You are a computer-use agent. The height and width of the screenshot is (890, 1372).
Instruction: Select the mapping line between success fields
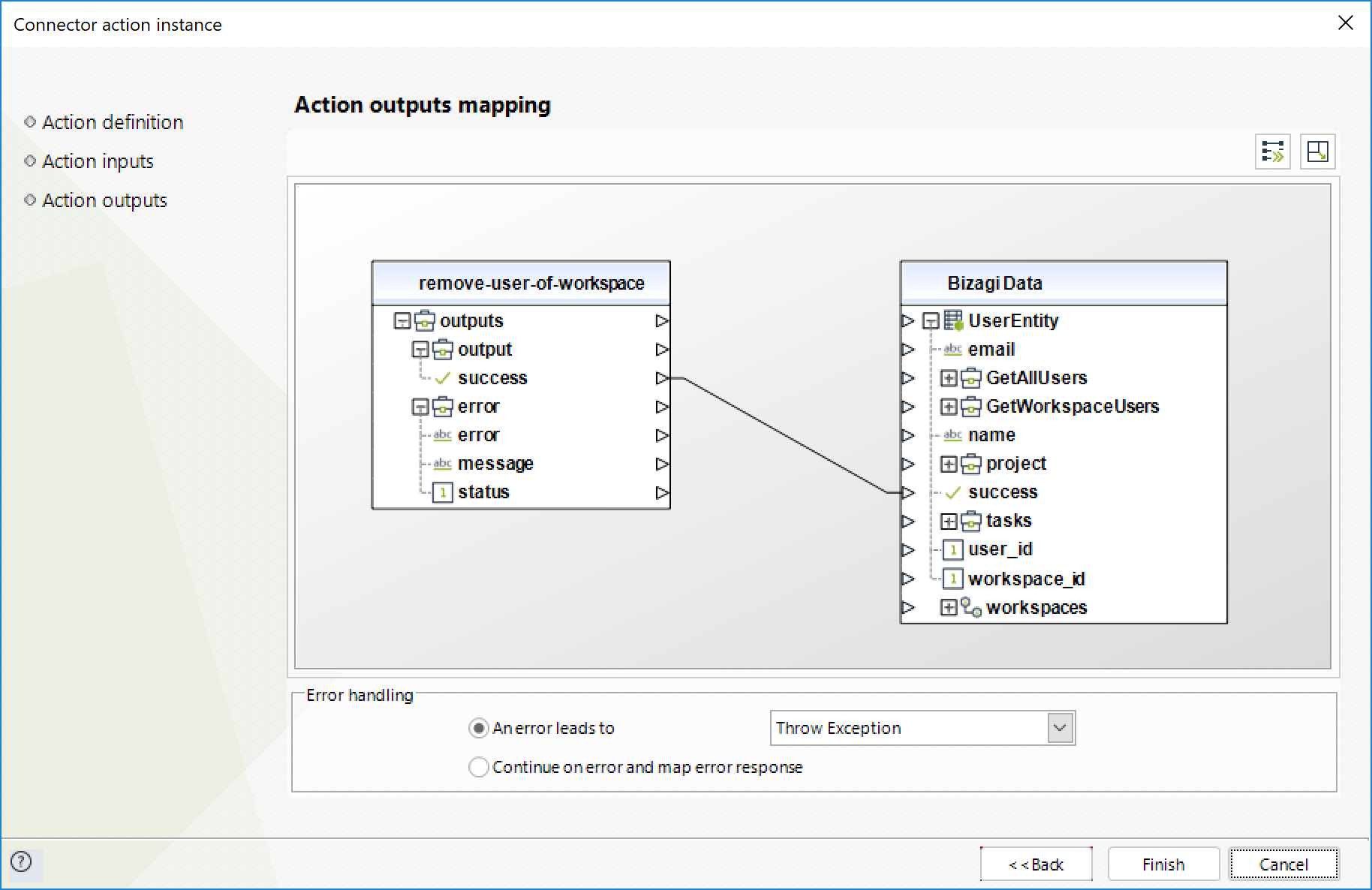785,435
